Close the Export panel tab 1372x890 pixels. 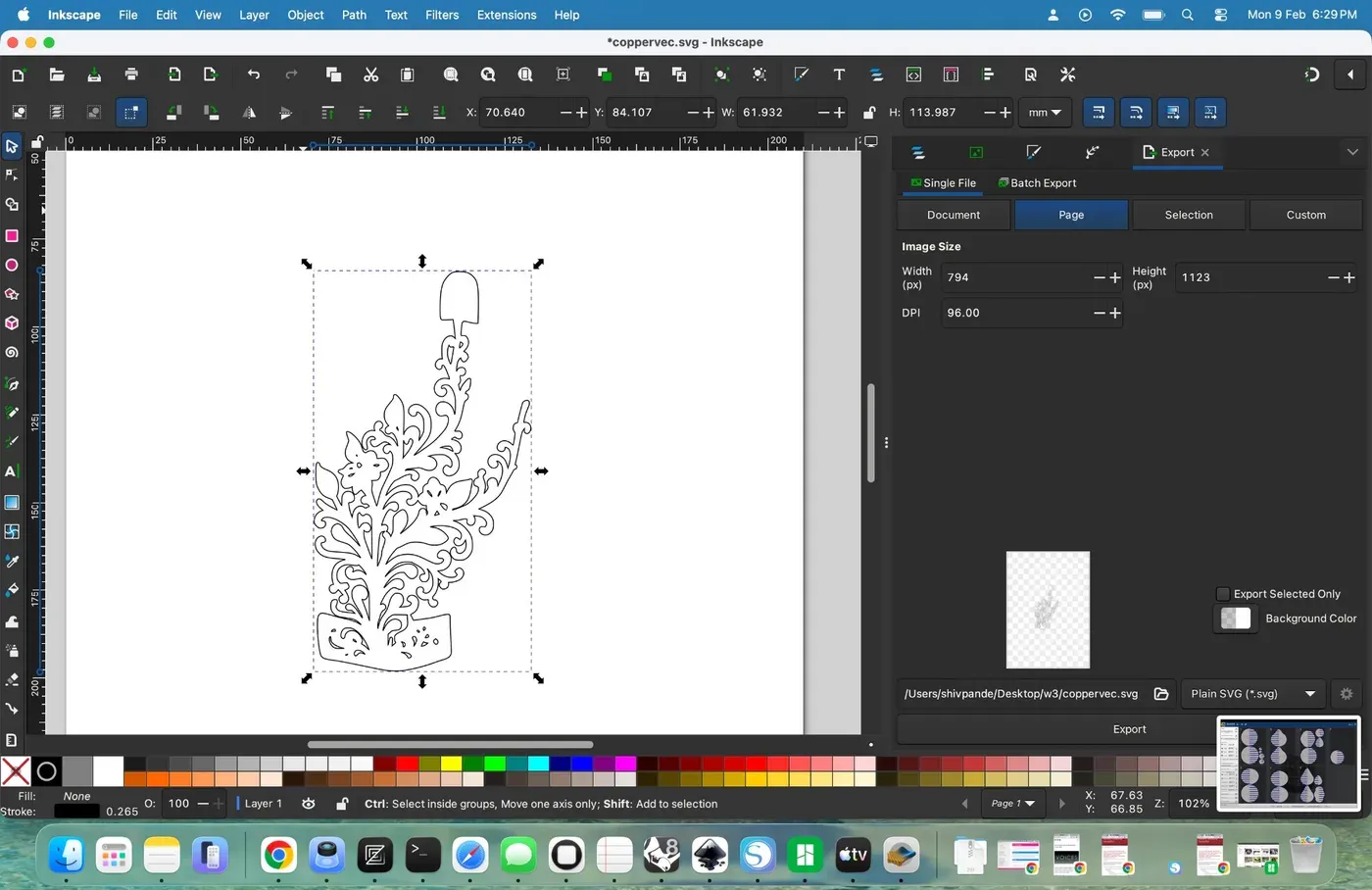point(1205,153)
